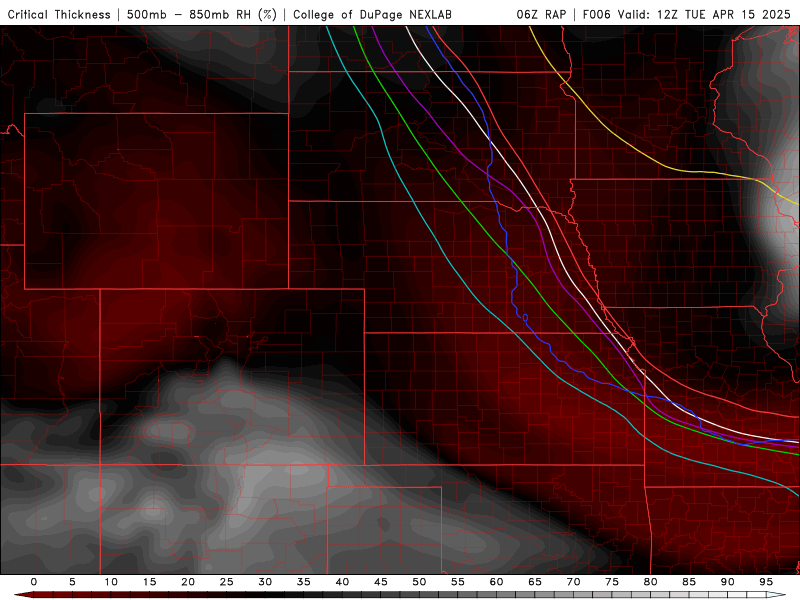The image size is (800, 600).
Task: Click the 0 label on the color scale
Action: point(34,582)
